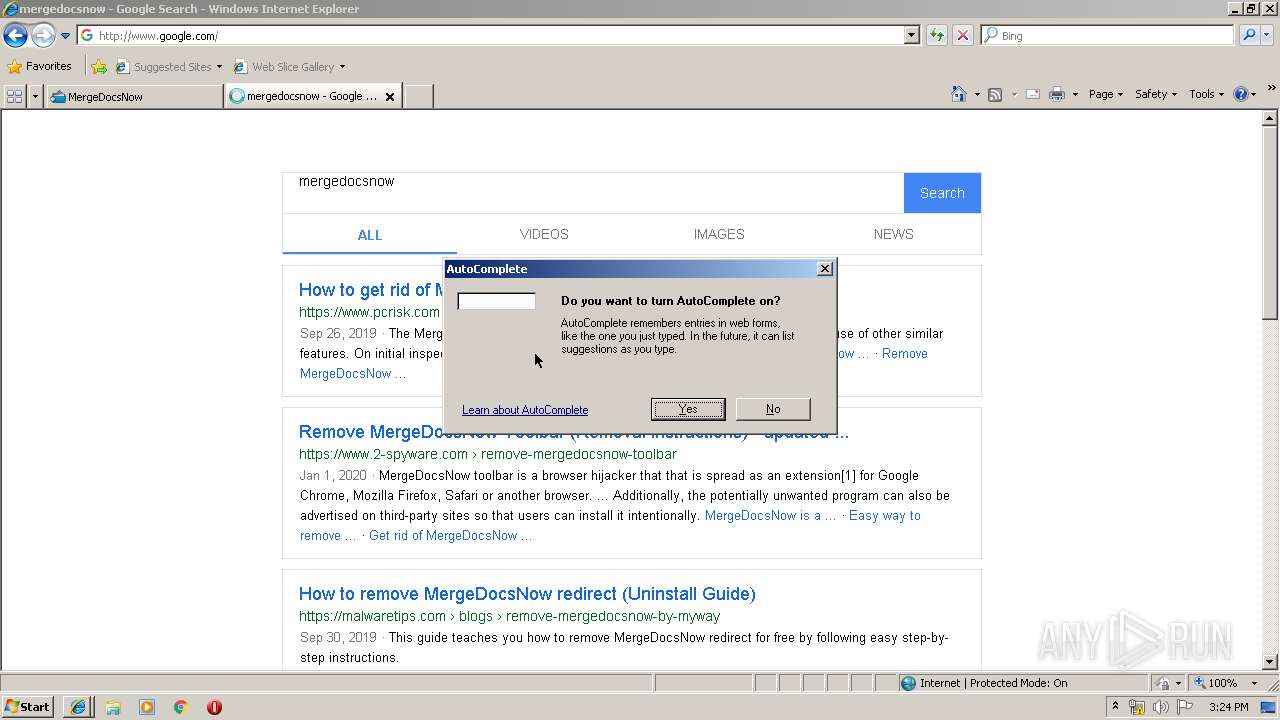Image resolution: width=1280 pixels, height=720 pixels.
Task: Click the page scrollbar up arrow
Action: (1271, 118)
